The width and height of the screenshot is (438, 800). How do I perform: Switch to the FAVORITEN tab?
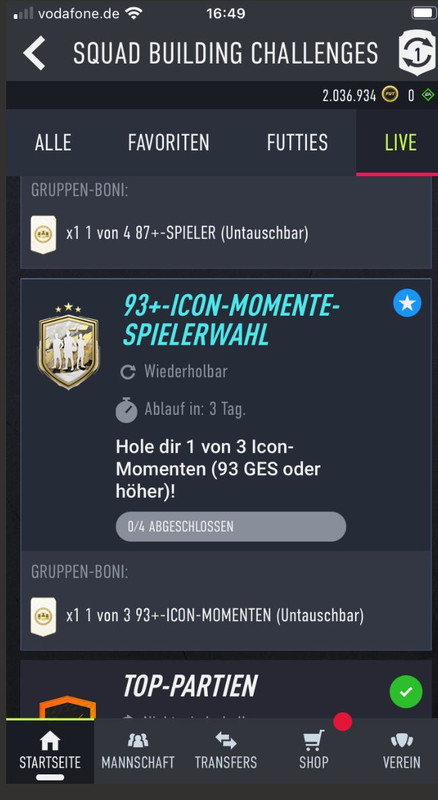(168, 143)
